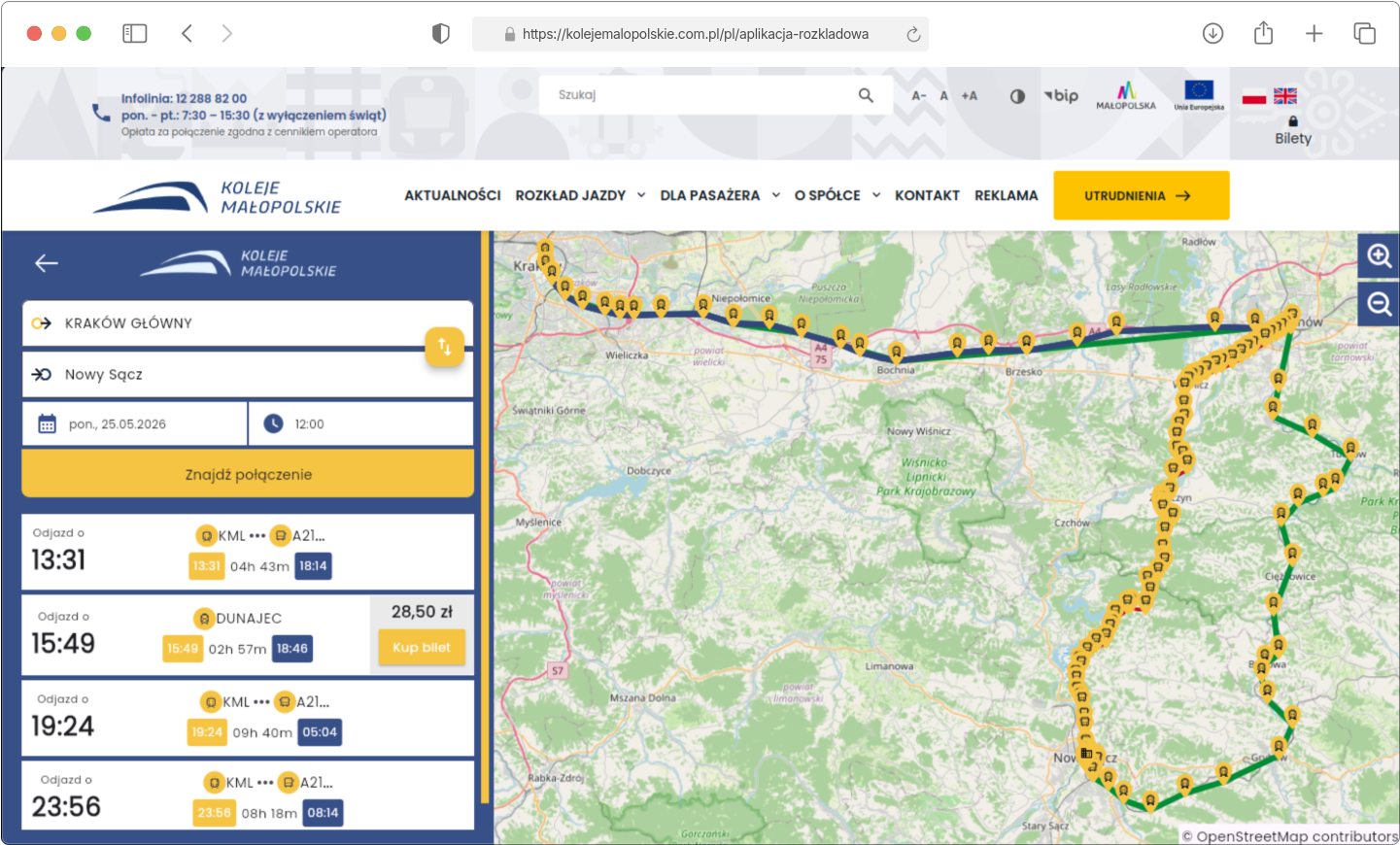Screen dimensions: 1400x845
Task: Click the Safari address bar URL
Action: (696, 34)
